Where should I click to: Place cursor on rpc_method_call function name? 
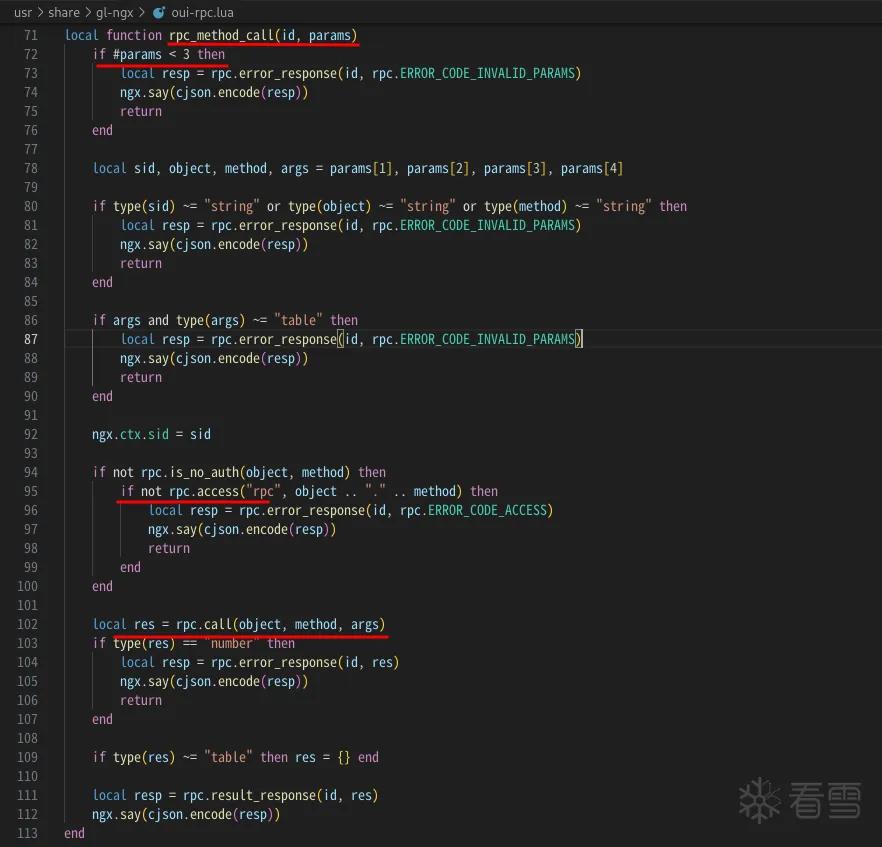[x=221, y=35]
